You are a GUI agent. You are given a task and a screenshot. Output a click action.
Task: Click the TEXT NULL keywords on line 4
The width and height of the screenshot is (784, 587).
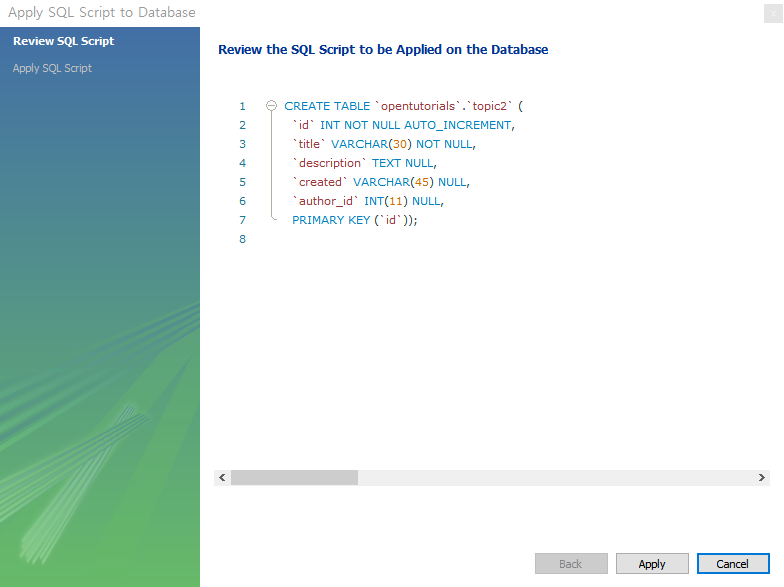click(x=402, y=163)
